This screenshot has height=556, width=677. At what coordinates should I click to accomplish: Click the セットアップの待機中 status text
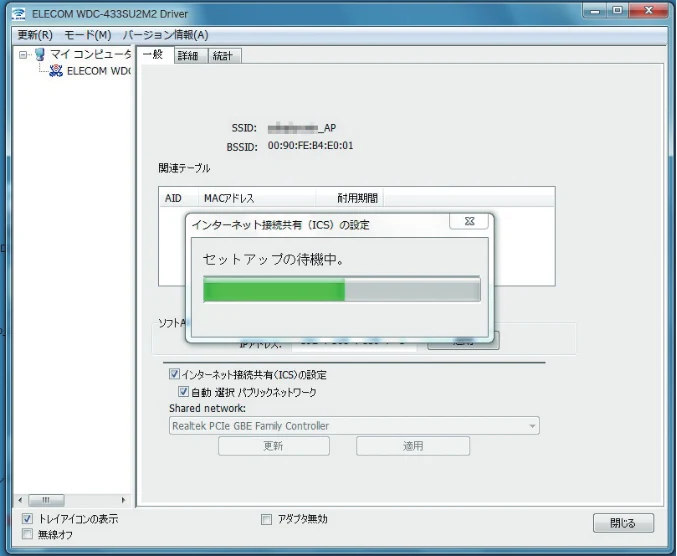[x=273, y=259]
